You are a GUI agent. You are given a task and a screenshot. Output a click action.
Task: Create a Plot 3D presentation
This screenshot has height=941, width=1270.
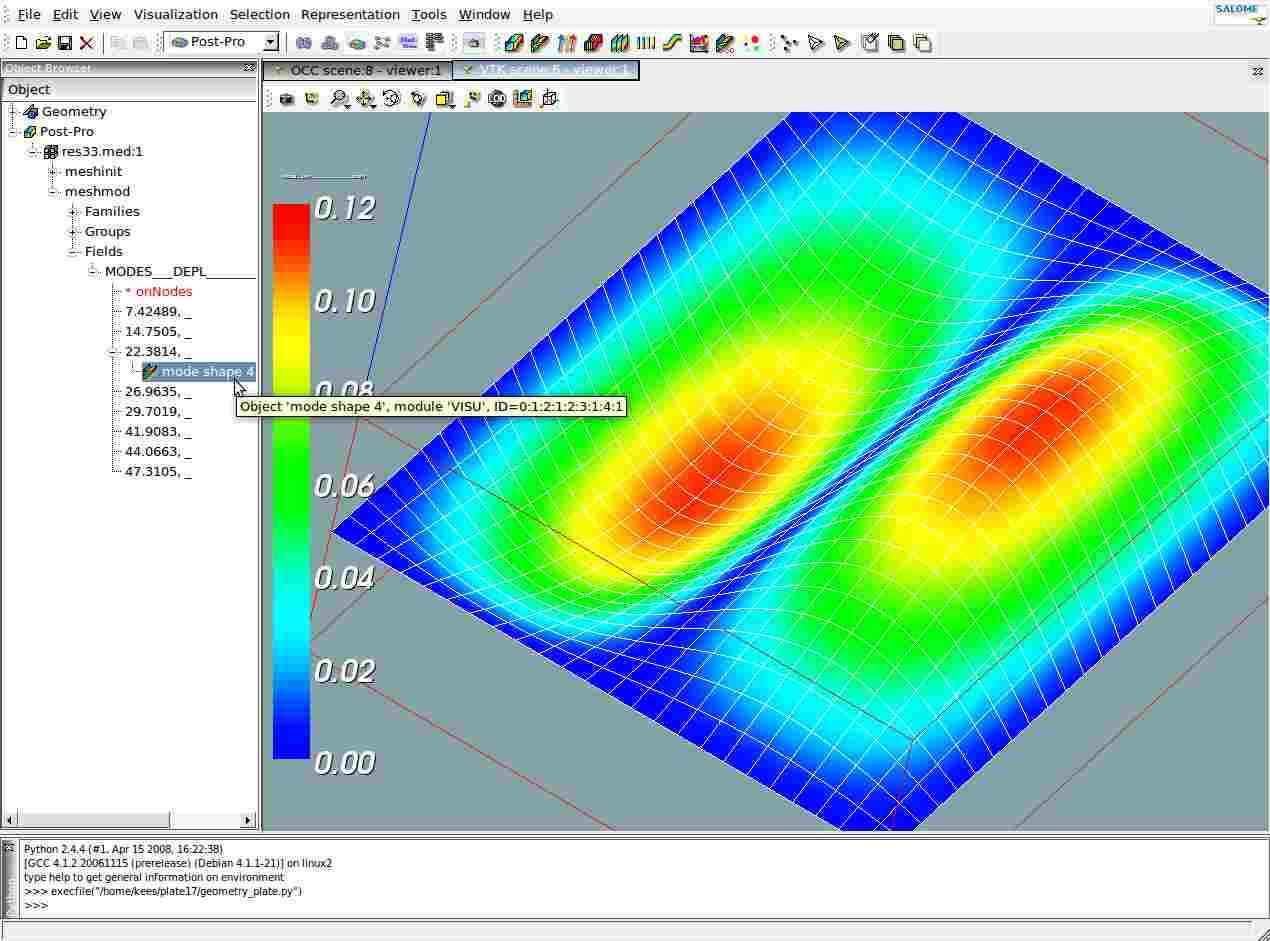pos(698,43)
